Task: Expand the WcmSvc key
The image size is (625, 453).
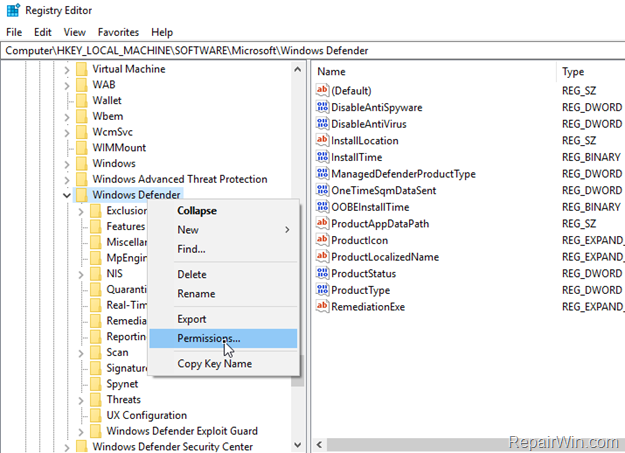Action: click(67, 133)
